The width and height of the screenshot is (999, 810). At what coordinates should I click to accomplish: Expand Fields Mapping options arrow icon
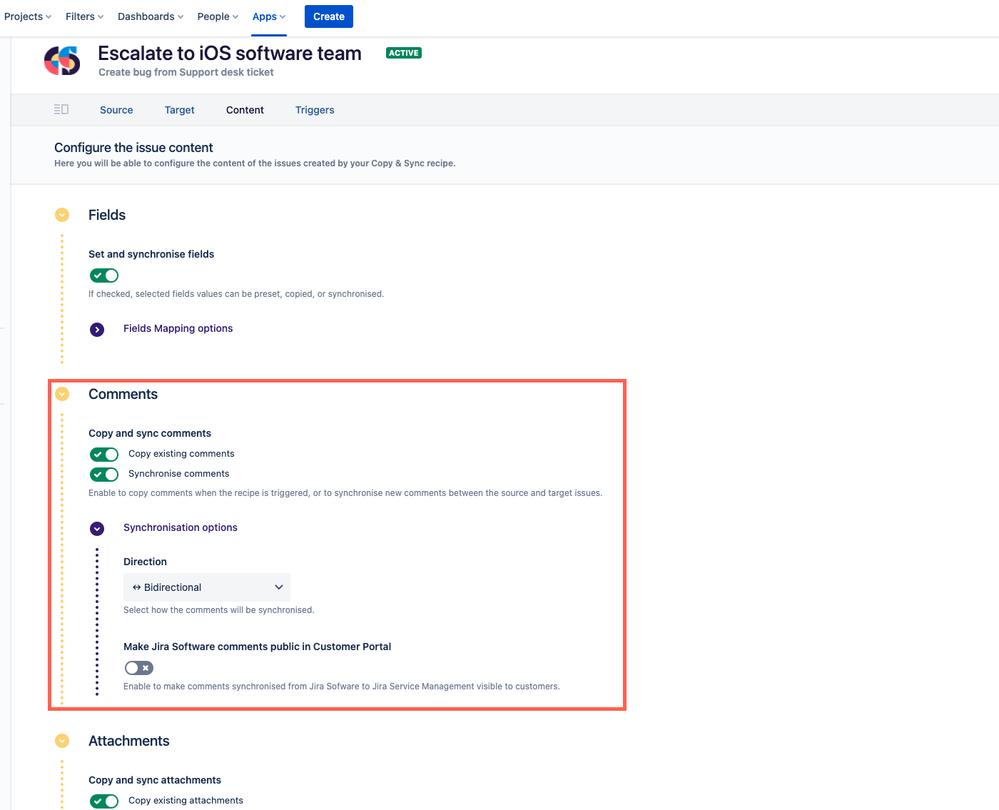(97, 329)
